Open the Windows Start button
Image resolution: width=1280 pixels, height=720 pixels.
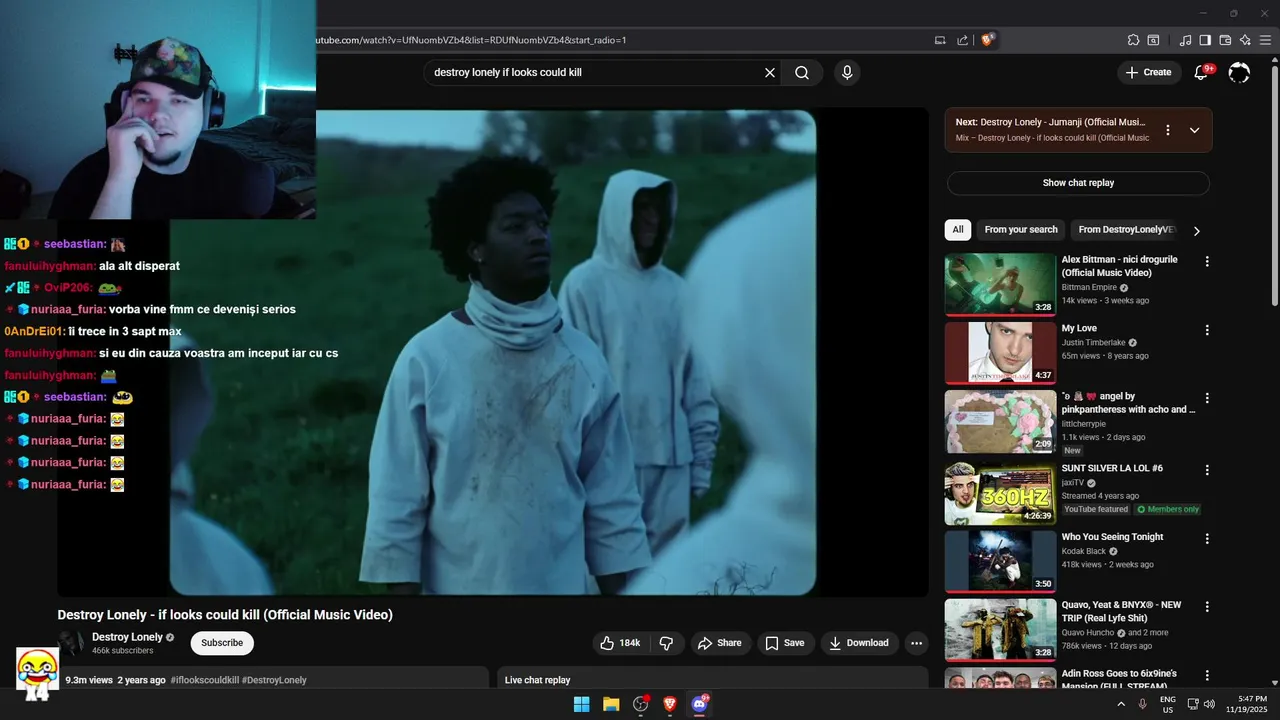pyautogui.click(x=581, y=704)
